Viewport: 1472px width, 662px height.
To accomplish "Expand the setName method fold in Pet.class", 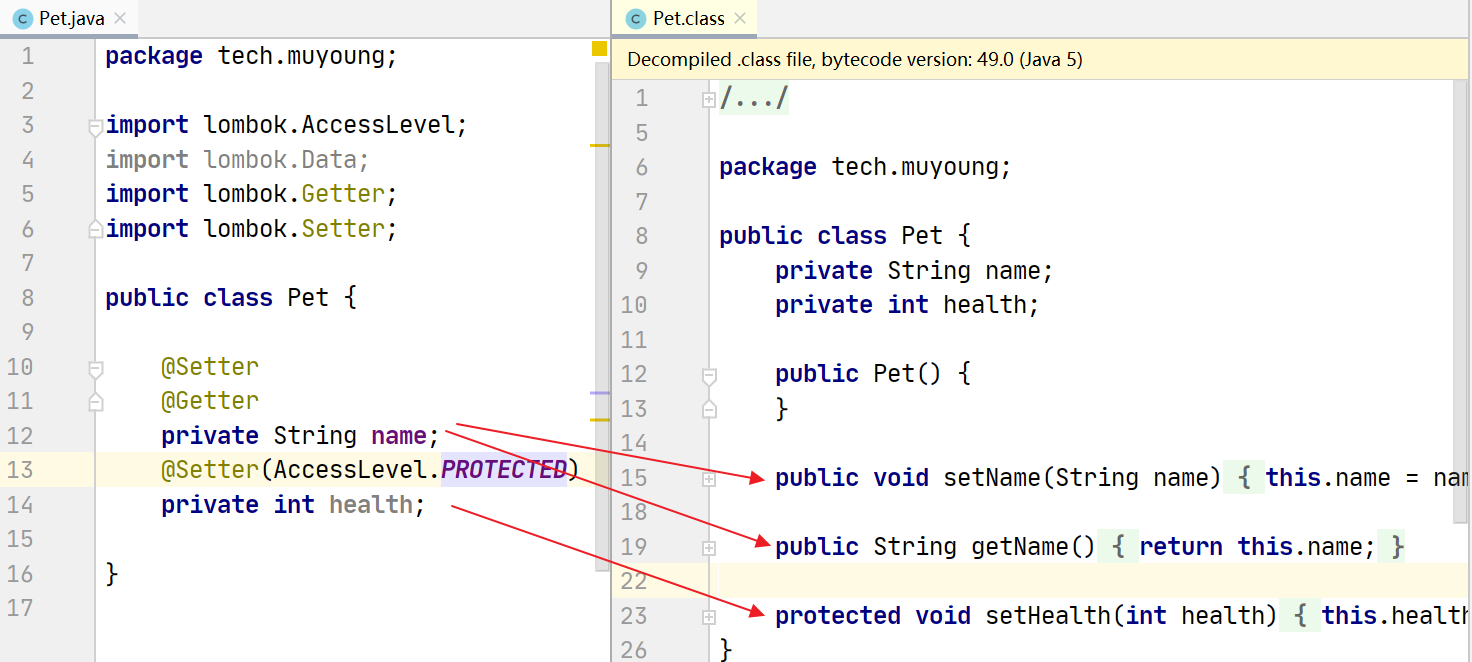I will [x=709, y=479].
